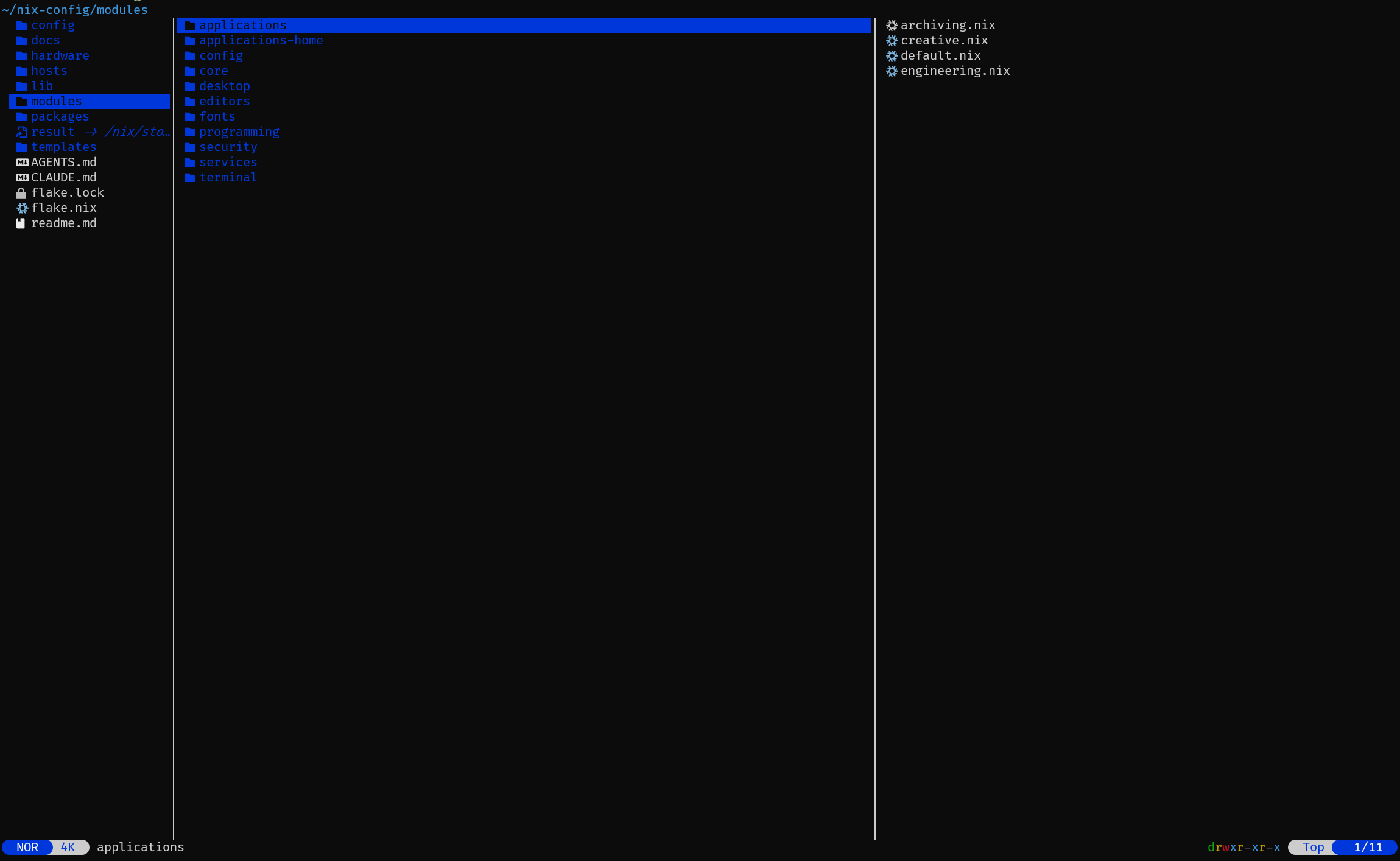The width and height of the screenshot is (1400, 861).
Task: Open the templates directory
Action: pyautogui.click(x=63, y=147)
